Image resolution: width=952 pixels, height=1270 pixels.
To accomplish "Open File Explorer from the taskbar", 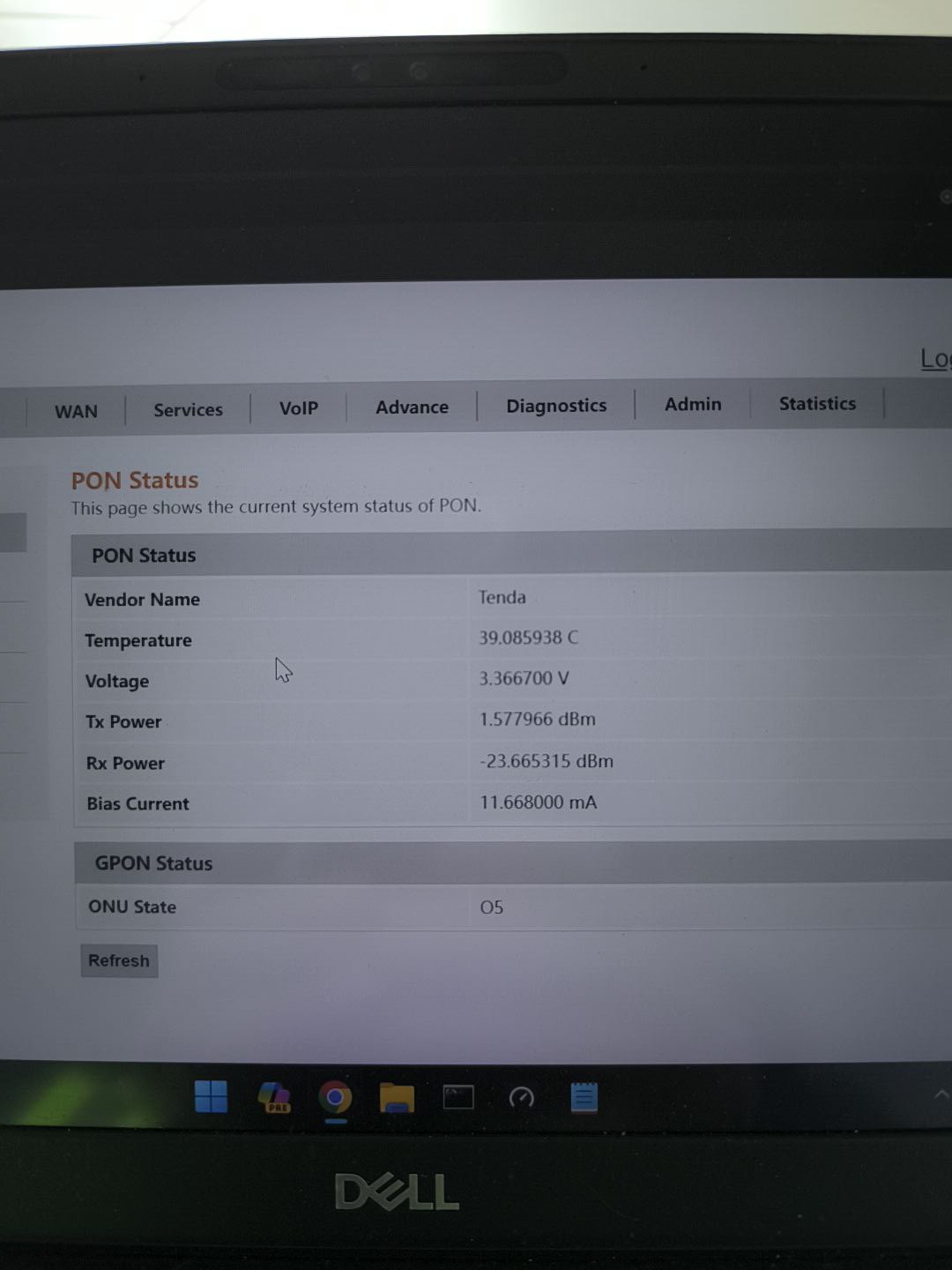I will 397,1098.
